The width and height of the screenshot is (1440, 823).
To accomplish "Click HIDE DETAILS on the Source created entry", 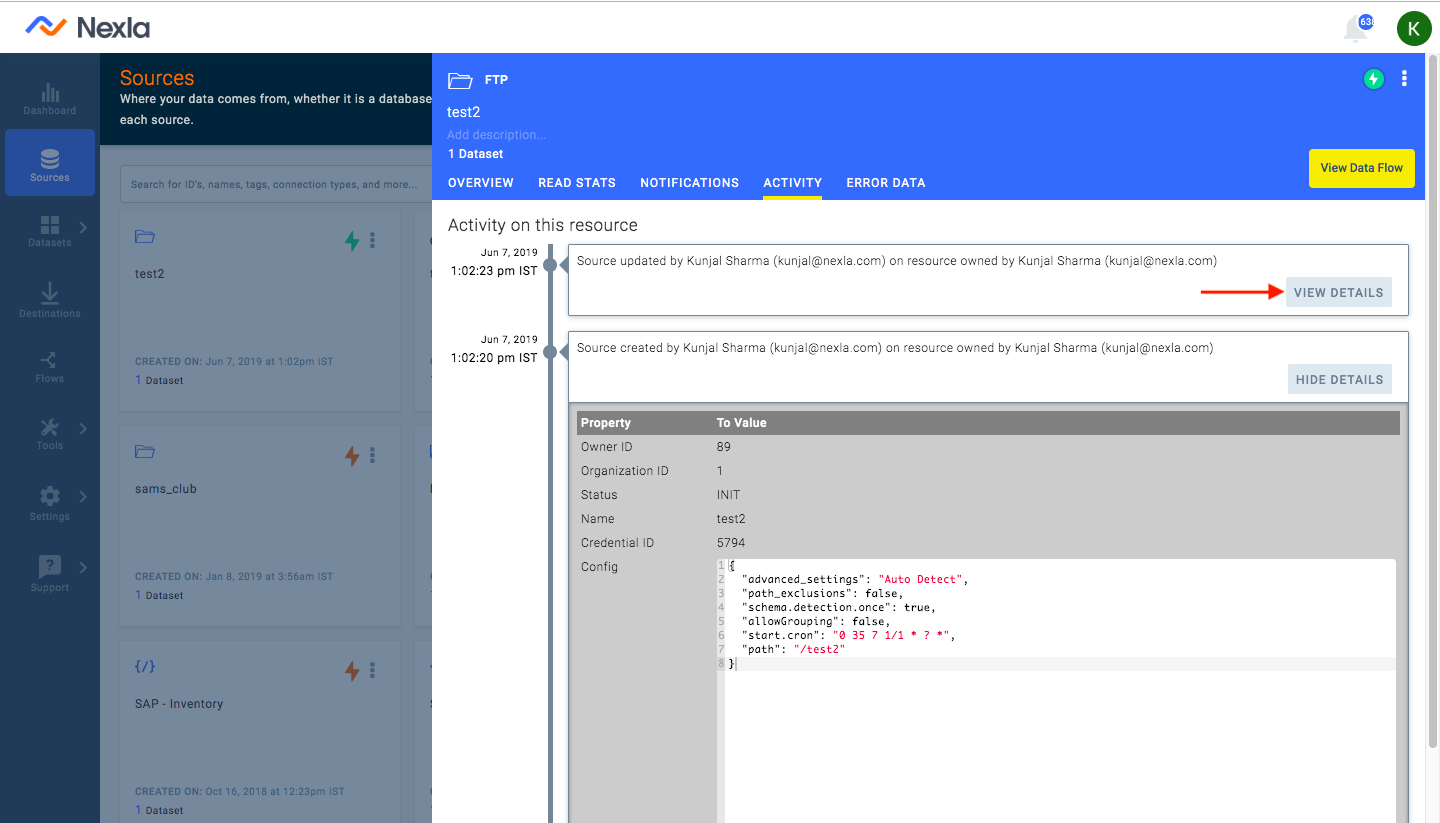I will point(1340,380).
